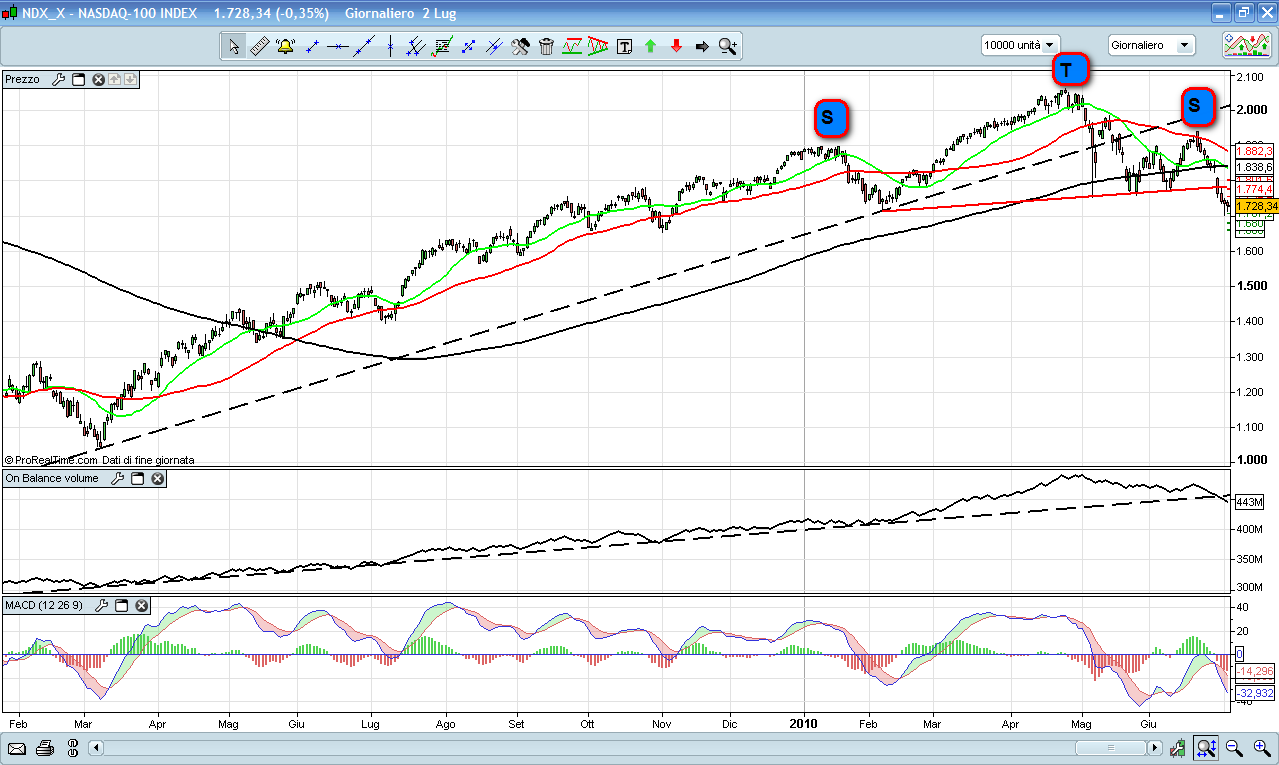1279x765 pixels.
Task: Toggle MACD panel window mode icon
Action: (x=122, y=606)
